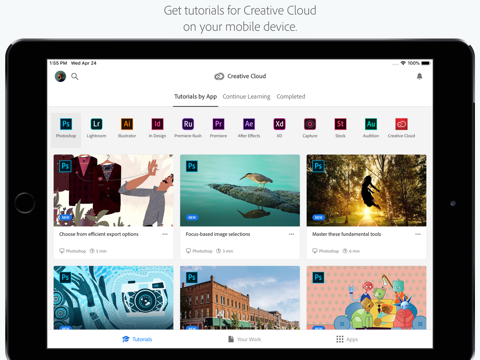Viewport: 480px width, 360px height.
Task: Open the bird on rock tutorial thumbnail
Action: point(240,190)
